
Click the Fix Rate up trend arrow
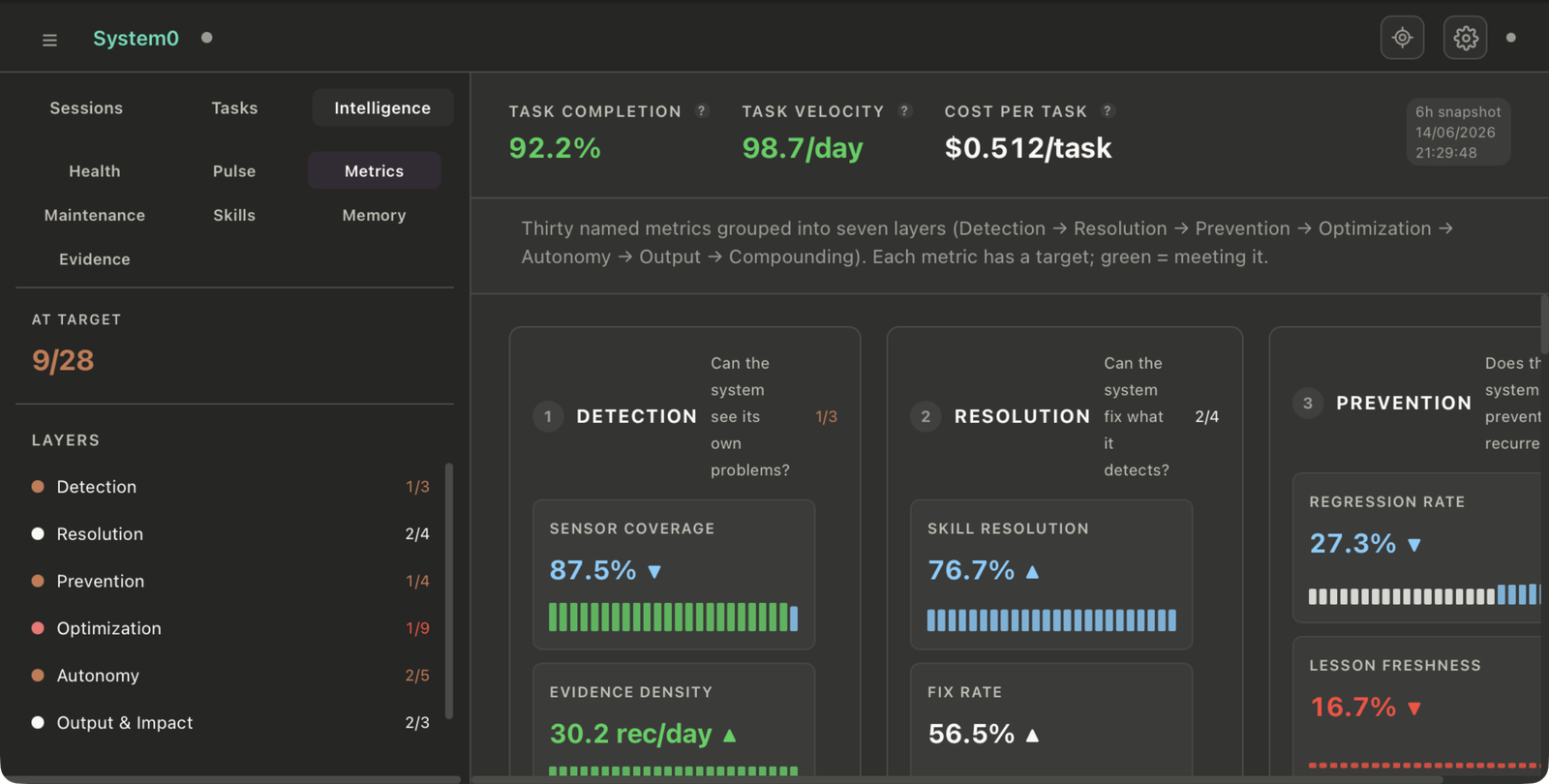[x=1032, y=736]
